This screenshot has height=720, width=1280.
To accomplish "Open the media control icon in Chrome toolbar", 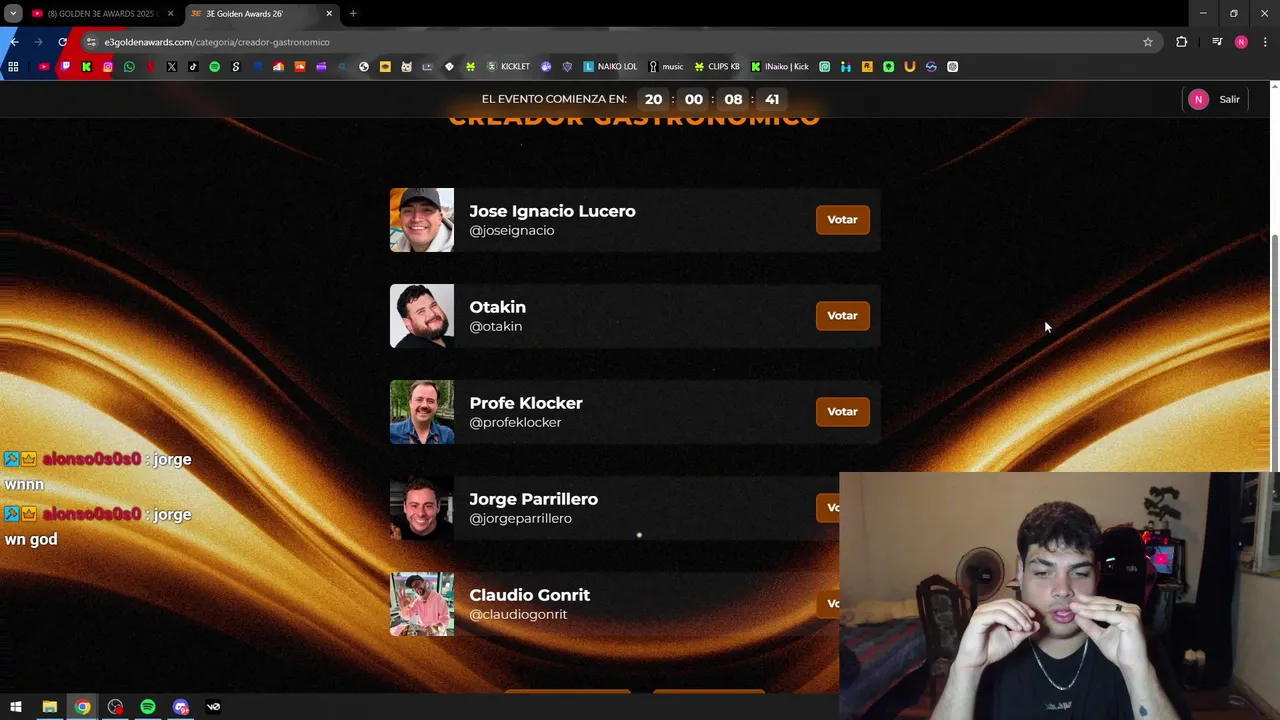I will (1217, 42).
